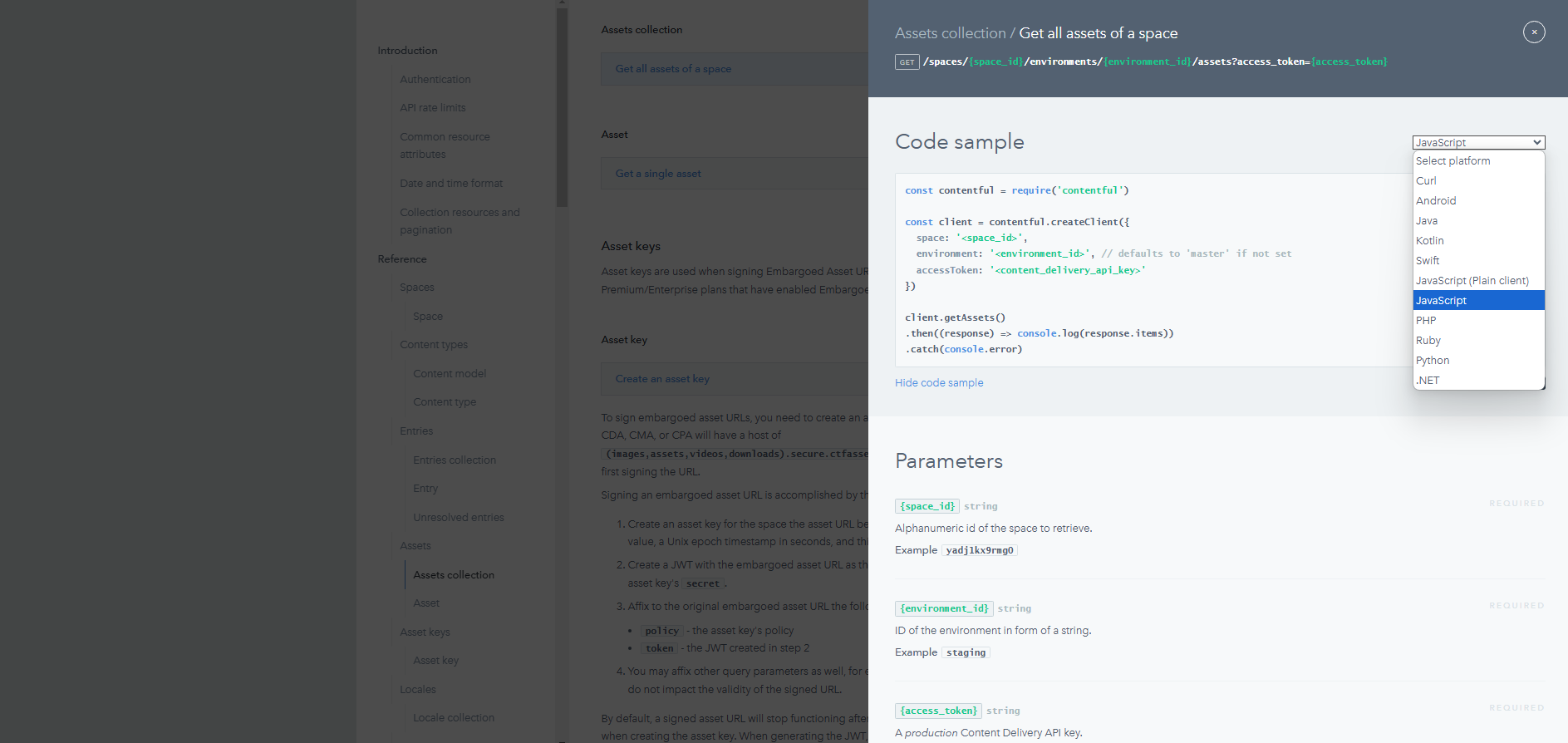This screenshot has width=1568, height=743.
Task: Open Get all assets of a space endpoint
Action: point(735,69)
